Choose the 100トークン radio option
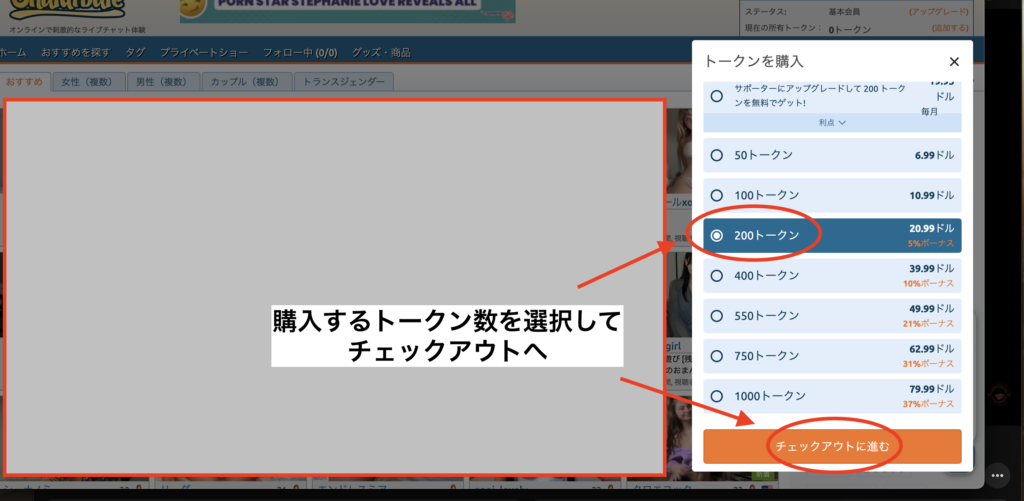The height and width of the screenshot is (501, 1024). pyautogui.click(x=716, y=195)
